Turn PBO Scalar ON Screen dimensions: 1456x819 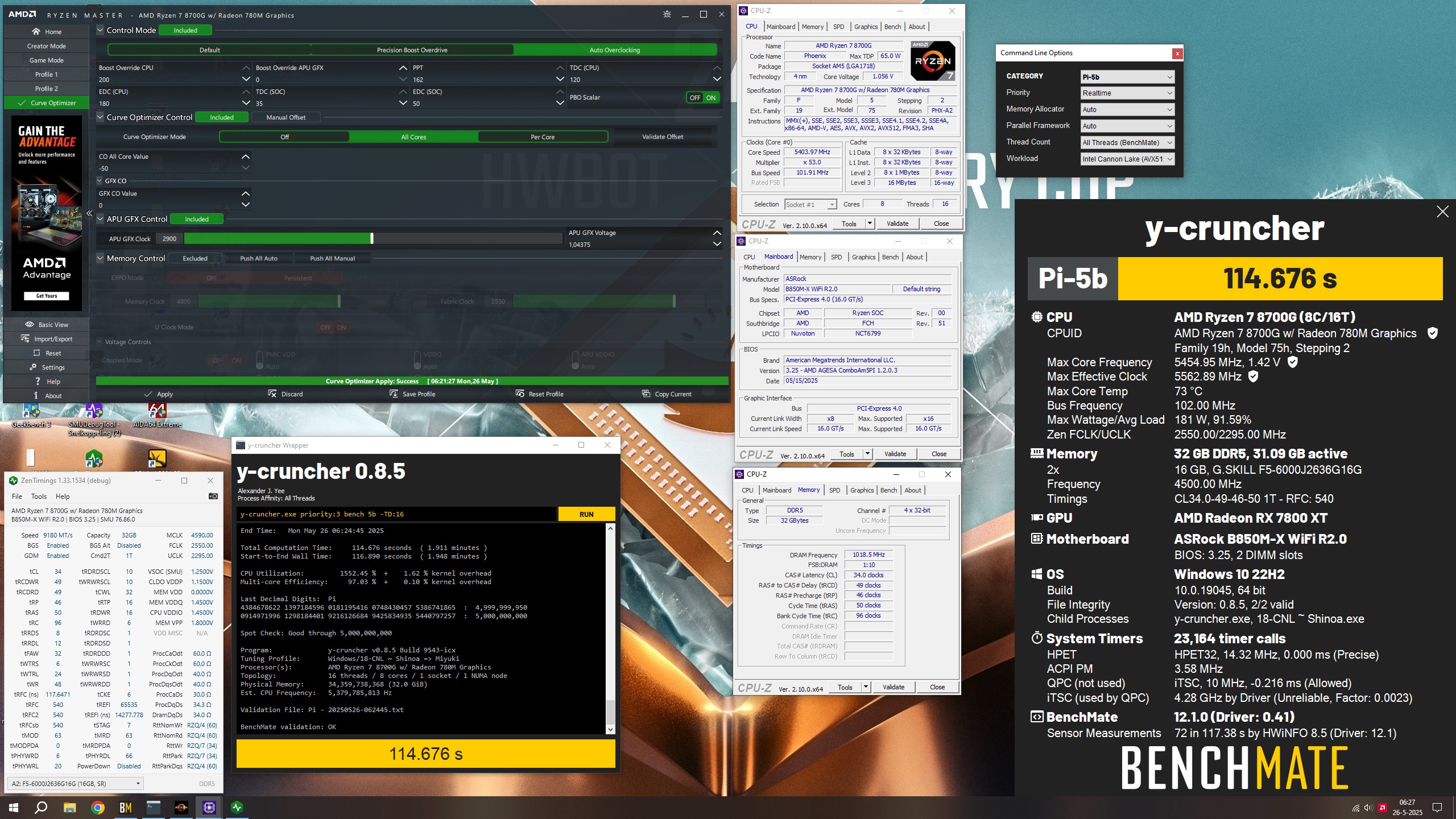click(711, 98)
